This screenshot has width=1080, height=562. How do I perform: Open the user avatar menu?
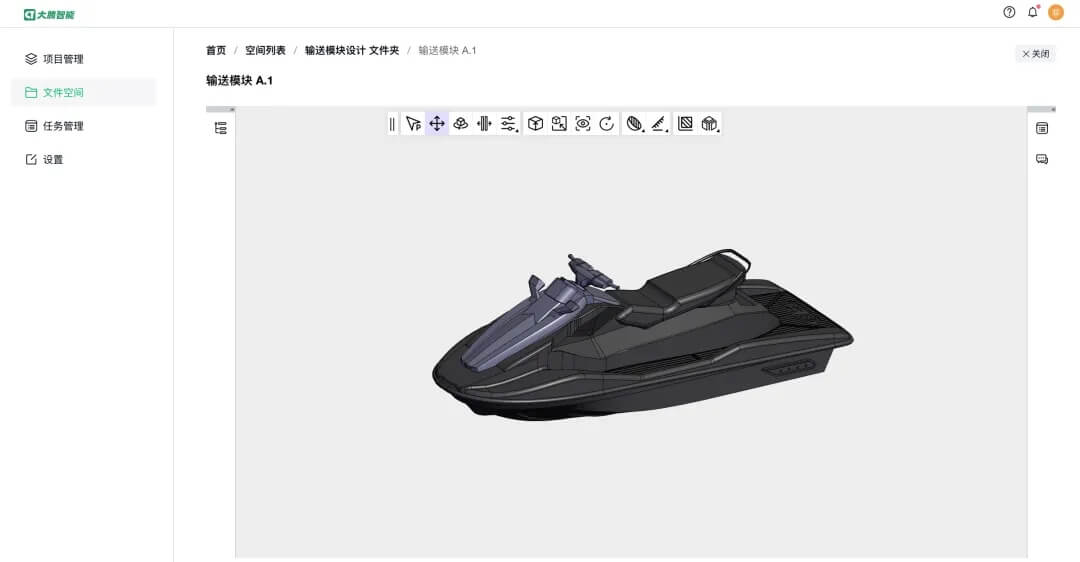click(1056, 12)
